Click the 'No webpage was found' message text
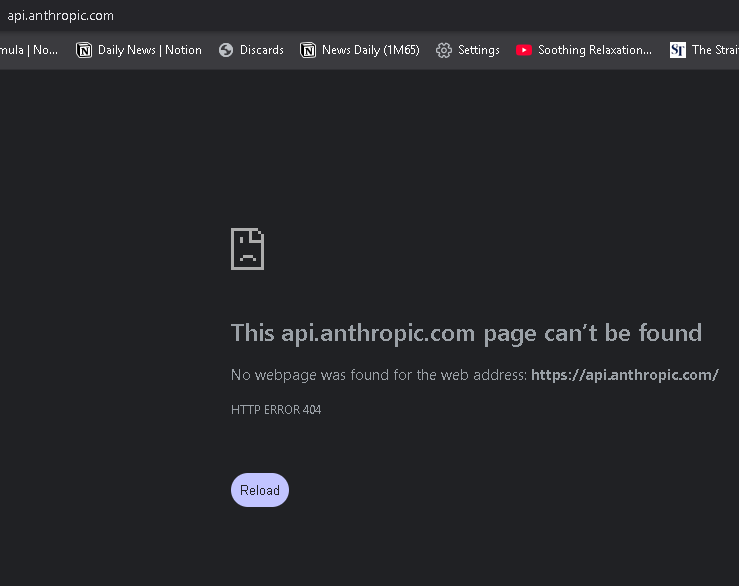The width and height of the screenshot is (739, 586). [378, 375]
